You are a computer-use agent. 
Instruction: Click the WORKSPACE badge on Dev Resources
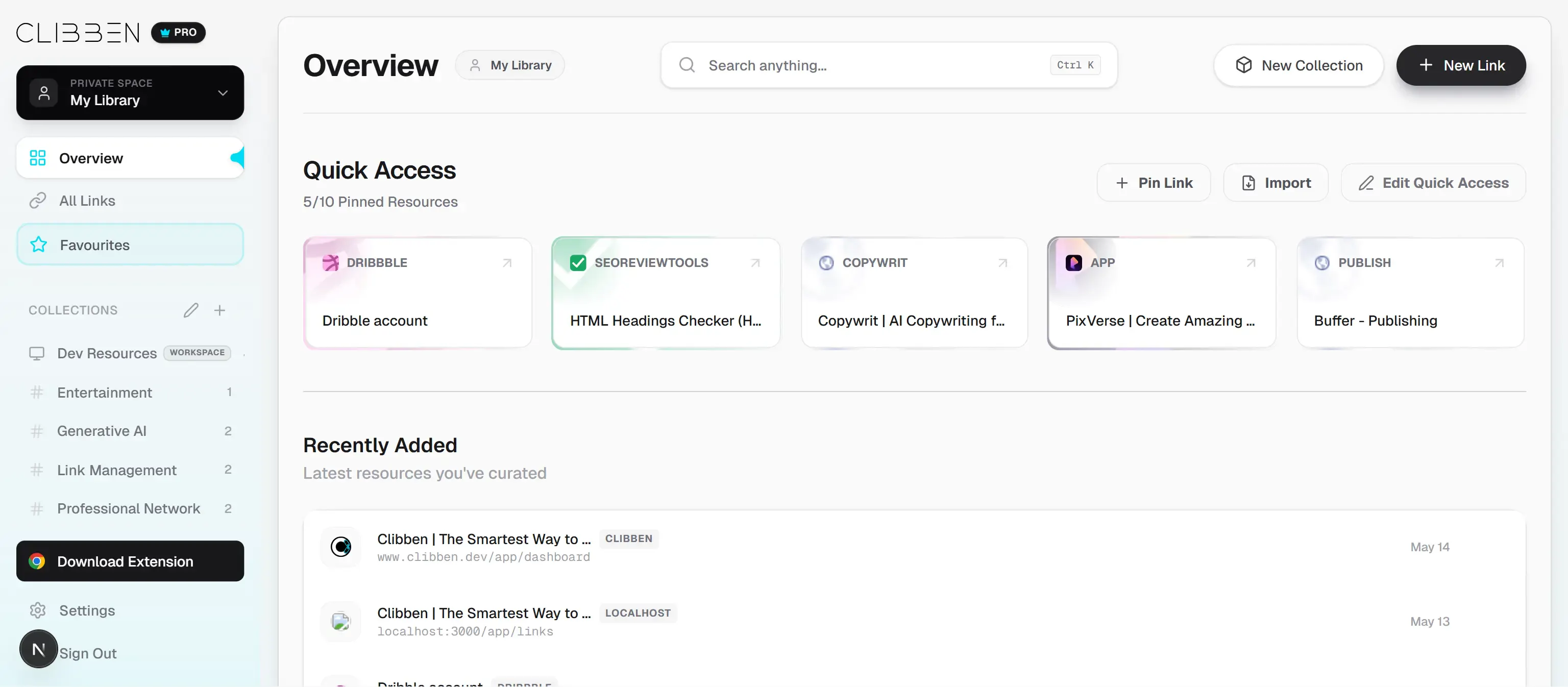point(197,353)
